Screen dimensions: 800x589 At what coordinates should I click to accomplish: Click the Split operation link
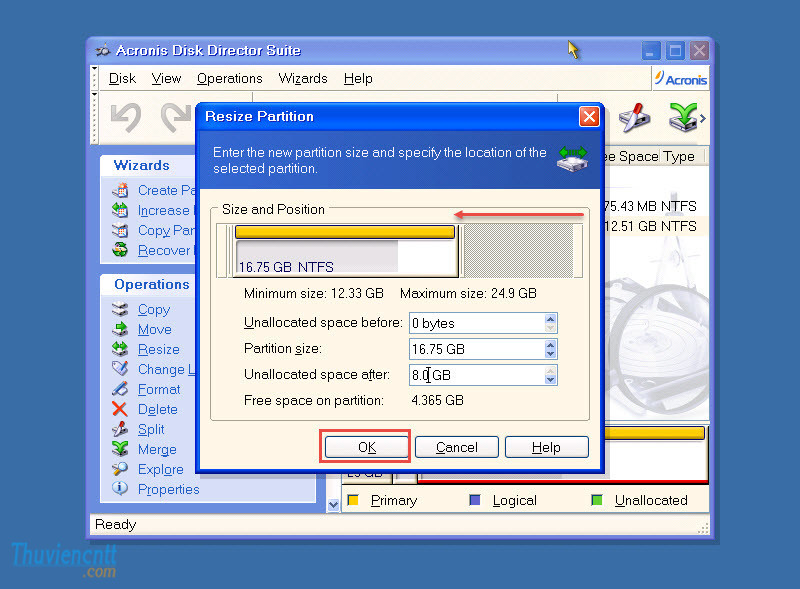[151, 429]
